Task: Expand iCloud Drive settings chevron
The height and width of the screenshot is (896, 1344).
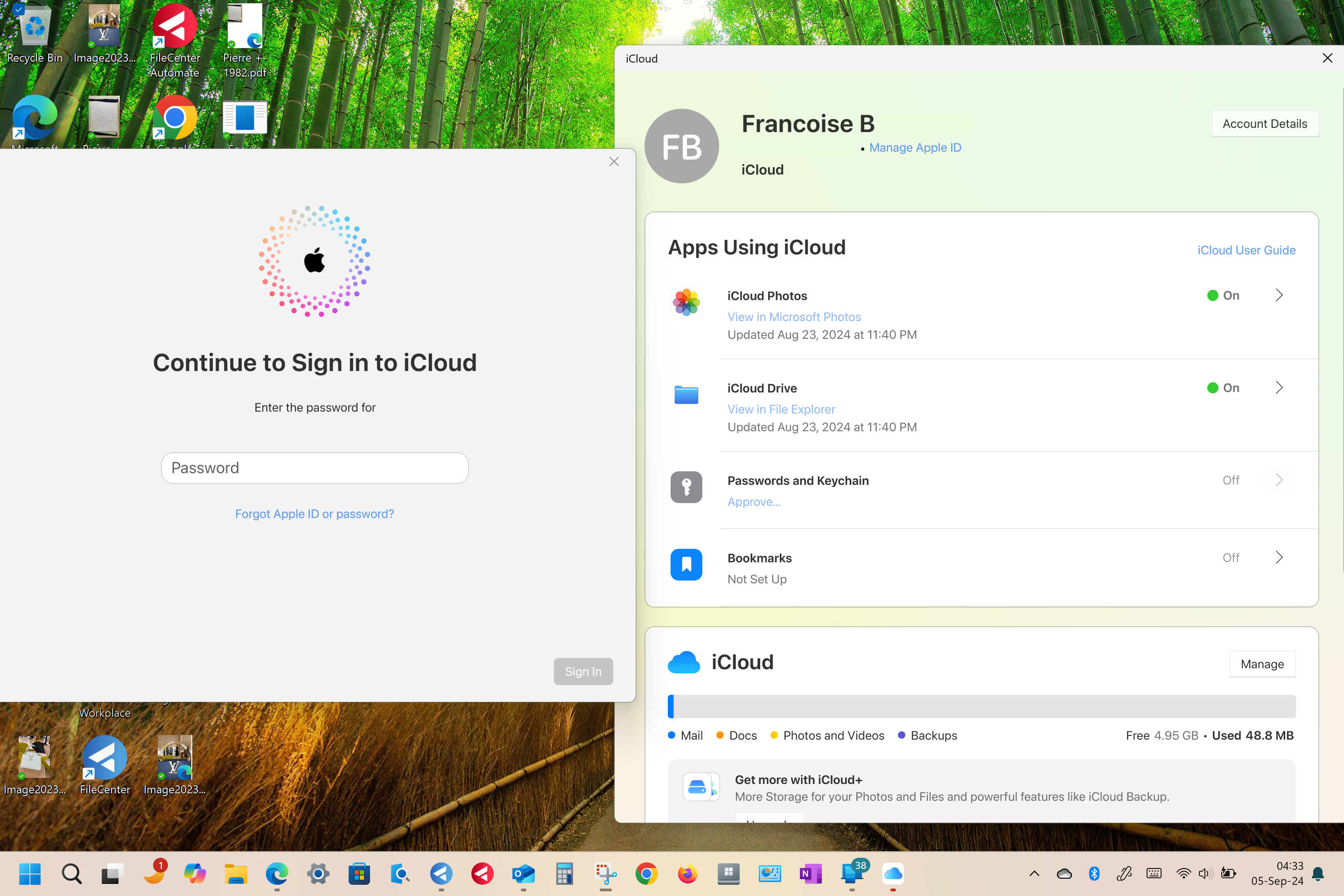Action: (x=1279, y=388)
